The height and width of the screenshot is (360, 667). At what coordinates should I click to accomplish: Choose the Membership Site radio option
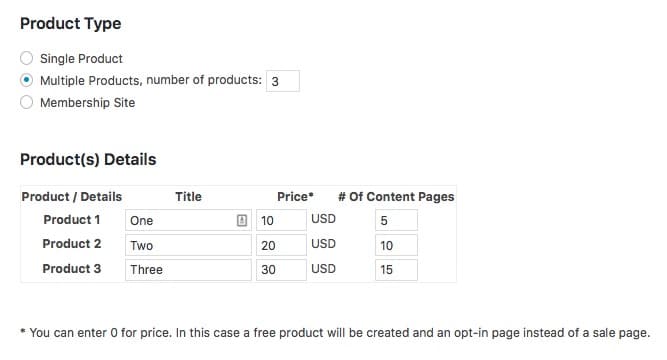pyautogui.click(x=26, y=102)
